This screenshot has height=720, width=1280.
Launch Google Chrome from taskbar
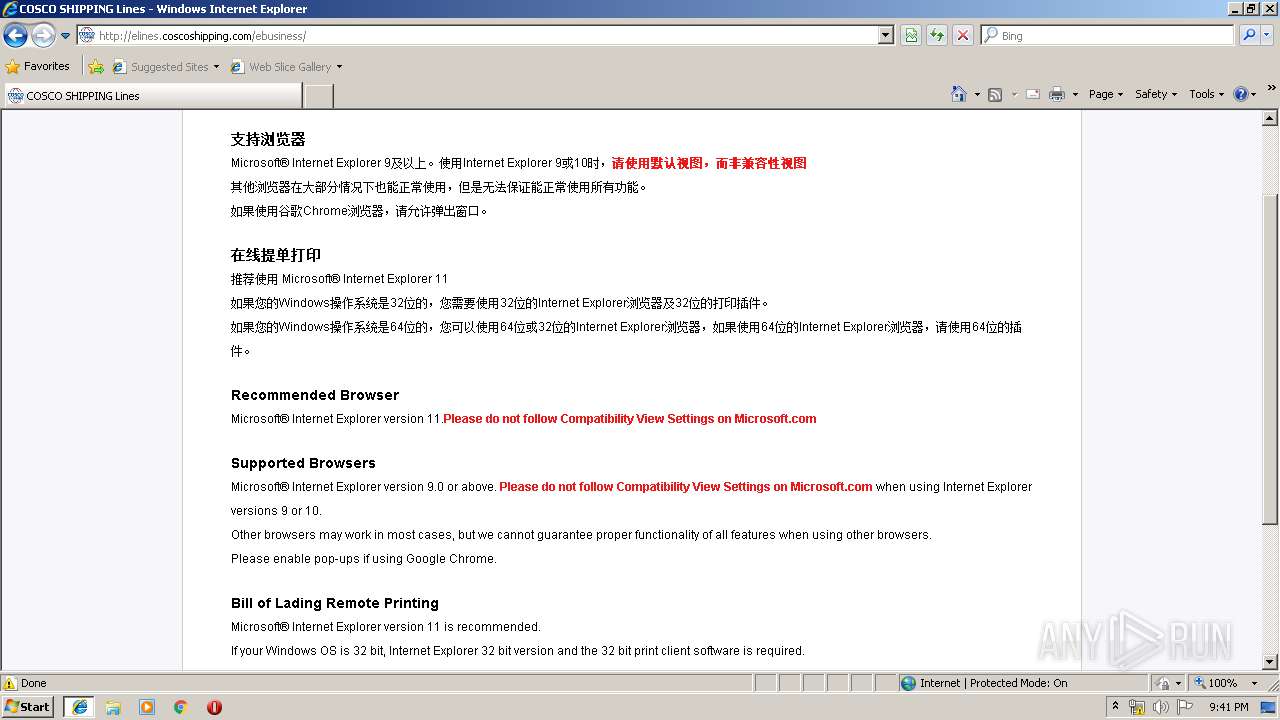tap(181, 707)
